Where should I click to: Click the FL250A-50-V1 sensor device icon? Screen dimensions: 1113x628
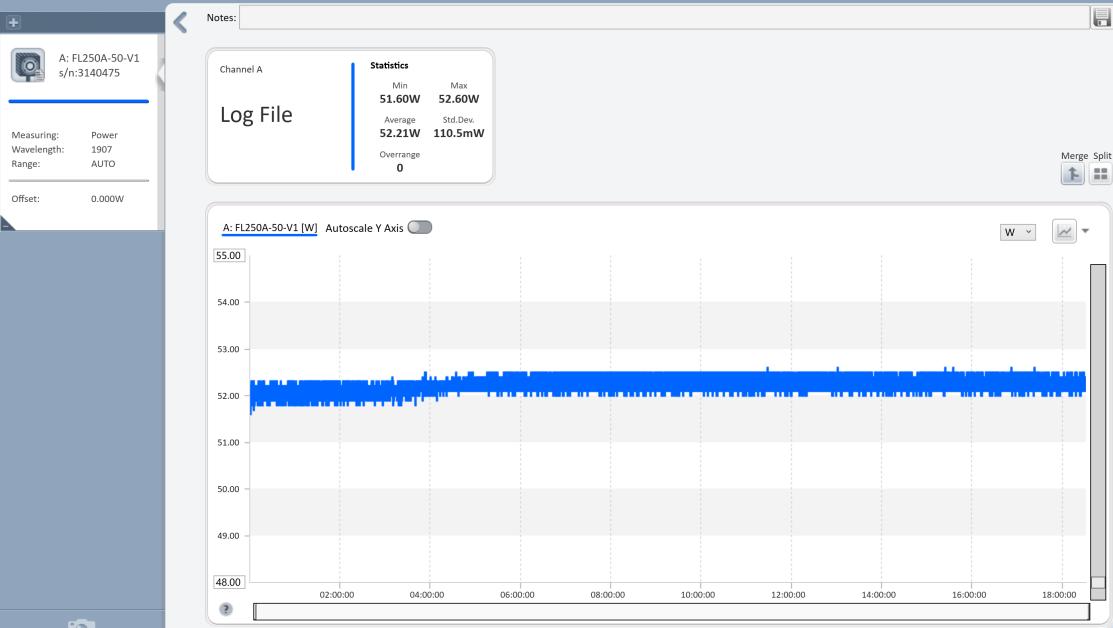pyautogui.click(x=28, y=65)
